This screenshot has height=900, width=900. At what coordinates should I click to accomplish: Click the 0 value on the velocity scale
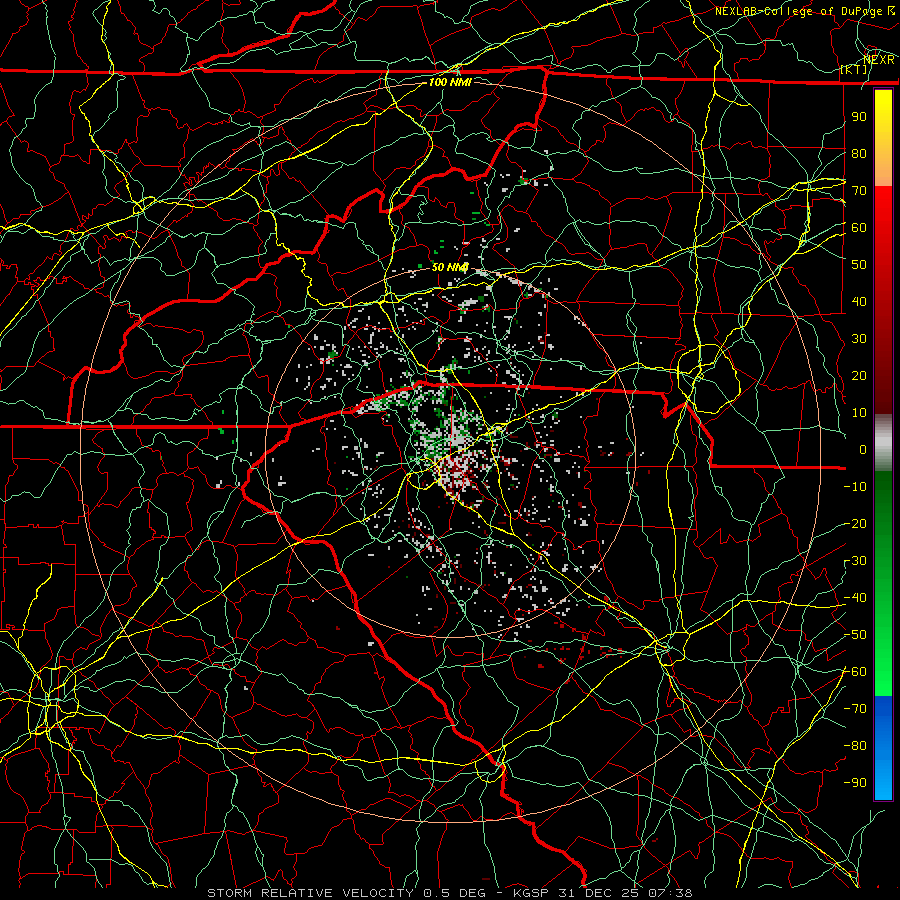(x=863, y=449)
